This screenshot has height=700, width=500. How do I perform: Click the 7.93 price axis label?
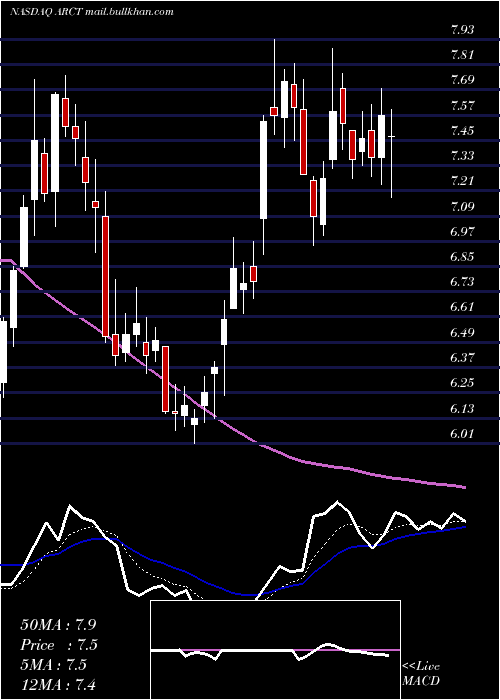462,30
